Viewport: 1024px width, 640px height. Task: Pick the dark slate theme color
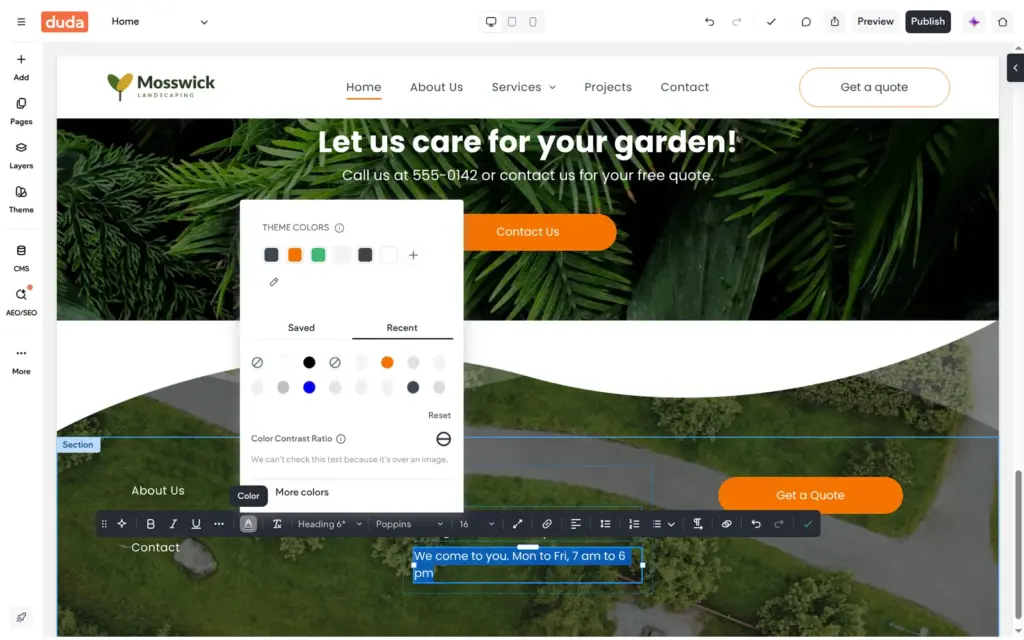(271, 255)
